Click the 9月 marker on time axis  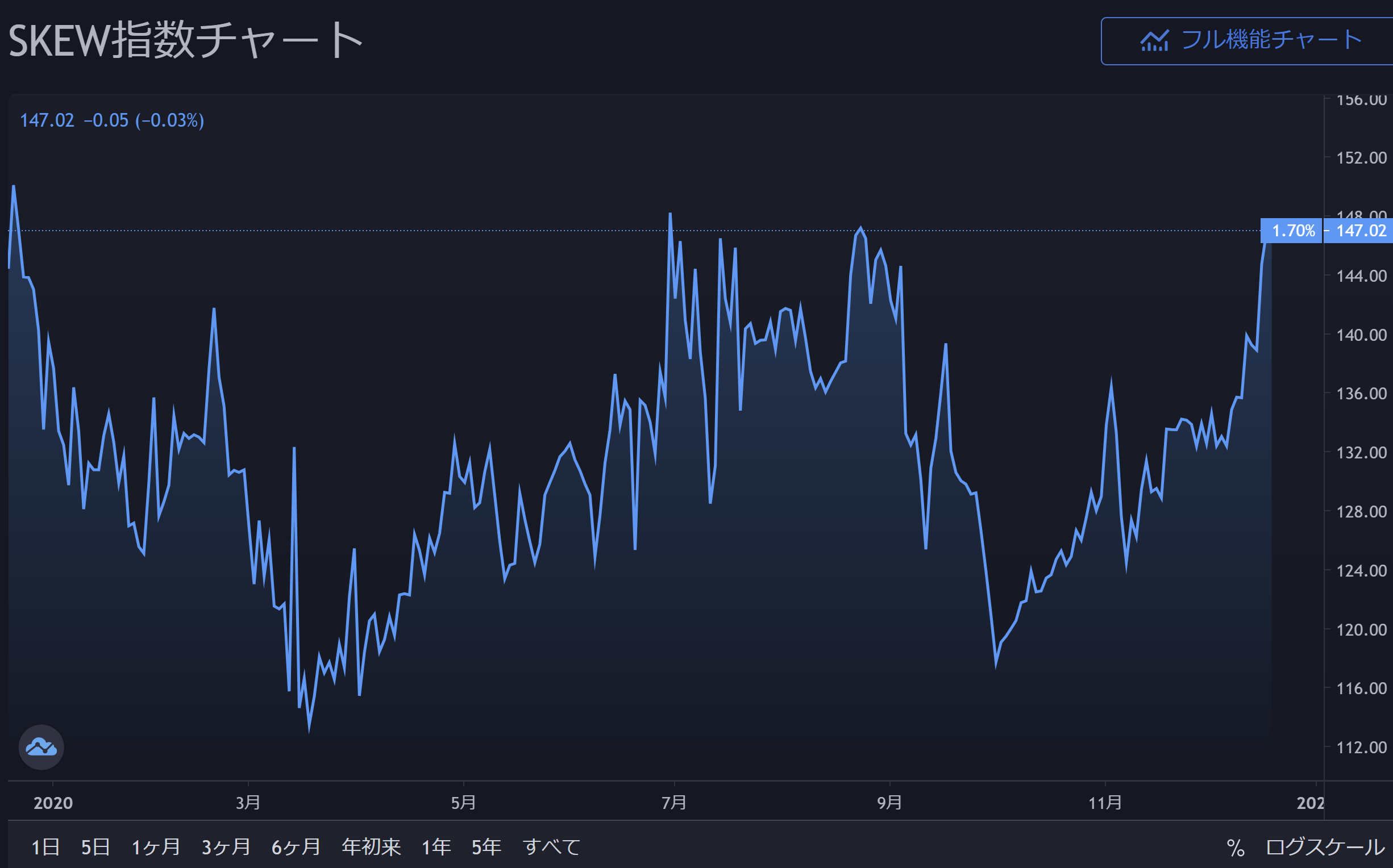[x=889, y=803]
